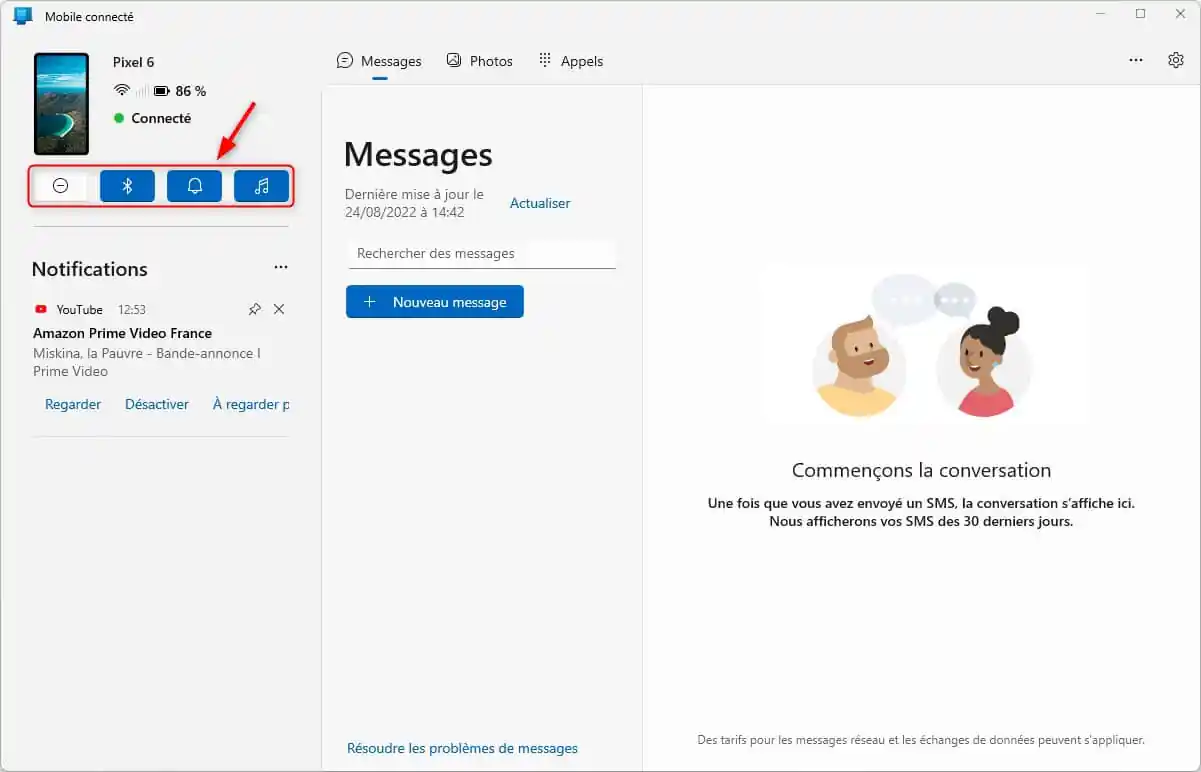Dismiss the YouTube notification
Image resolution: width=1201 pixels, height=772 pixels.
coord(279,309)
